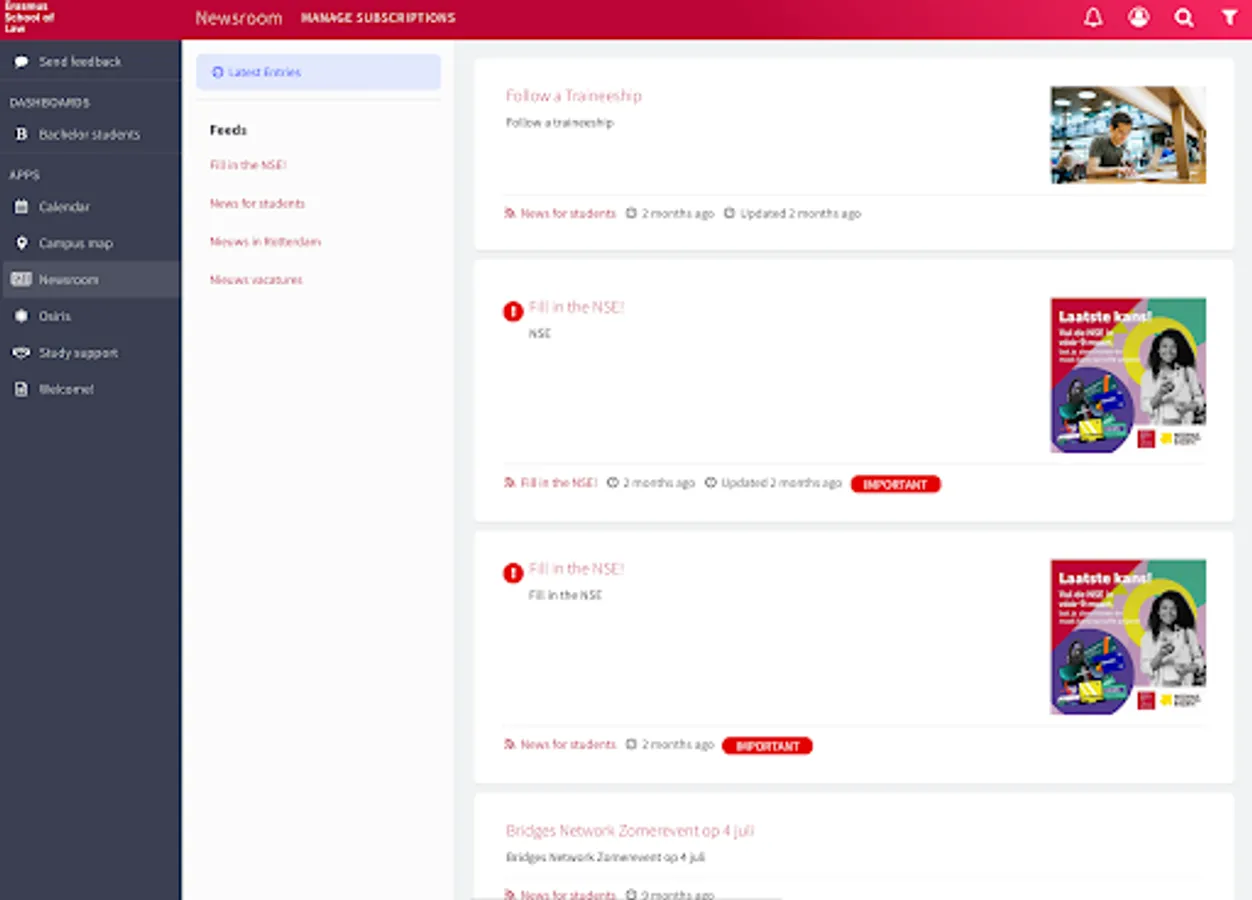Open the filter icon in the top bar
The width and height of the screenshot is (1252, 900).
tap(1229, 17)
